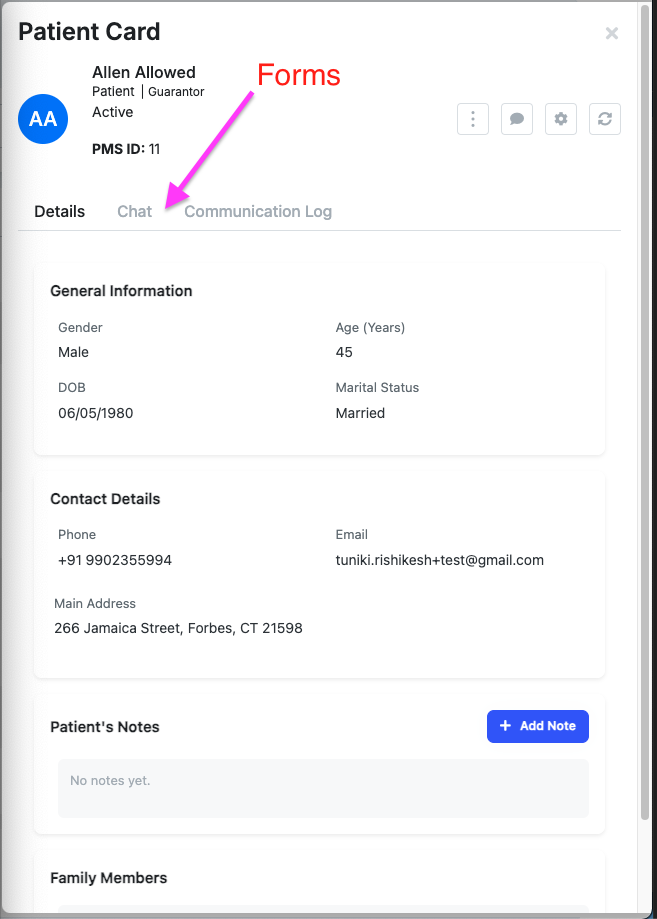657x919 pixels.
Task: Click the AA avatar circle
Action: [x=43, y=119]
